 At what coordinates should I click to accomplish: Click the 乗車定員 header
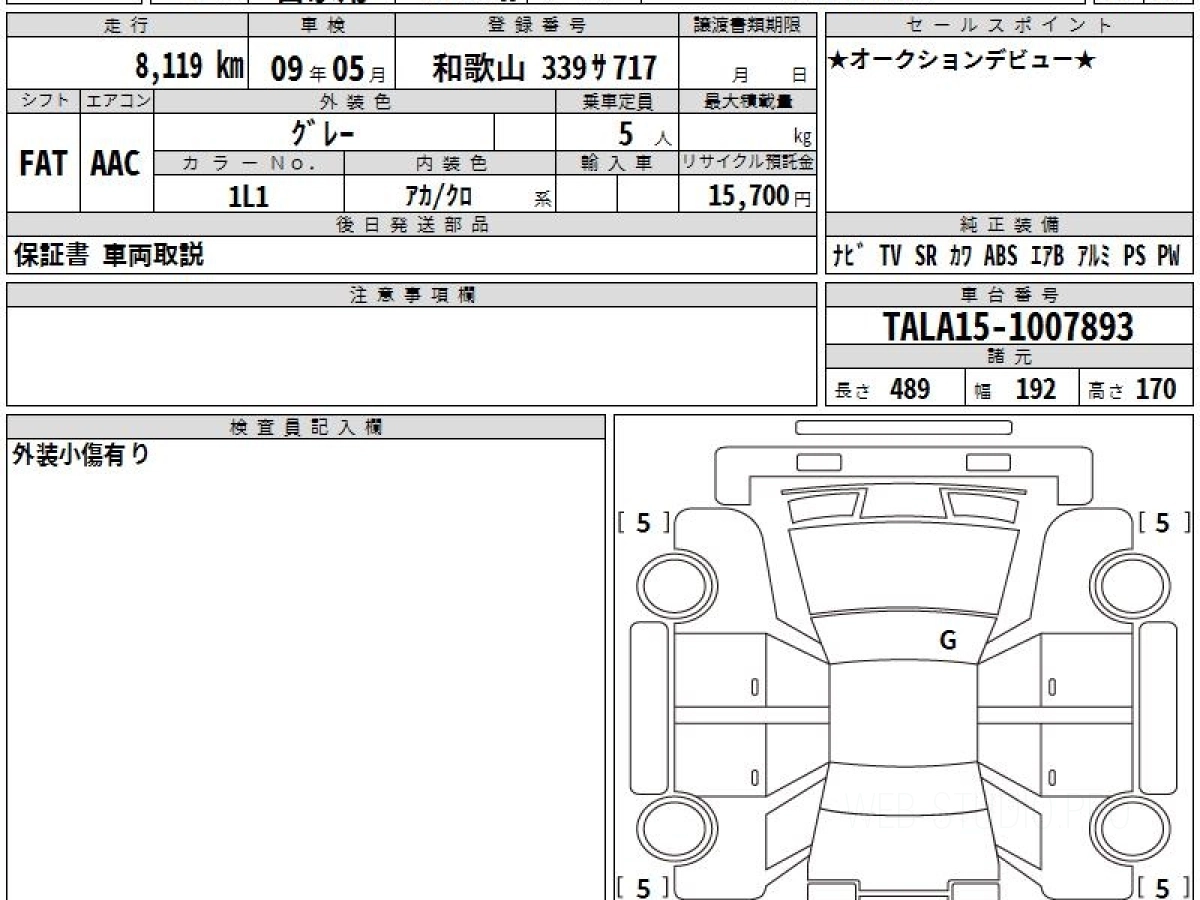pos(617,101)
